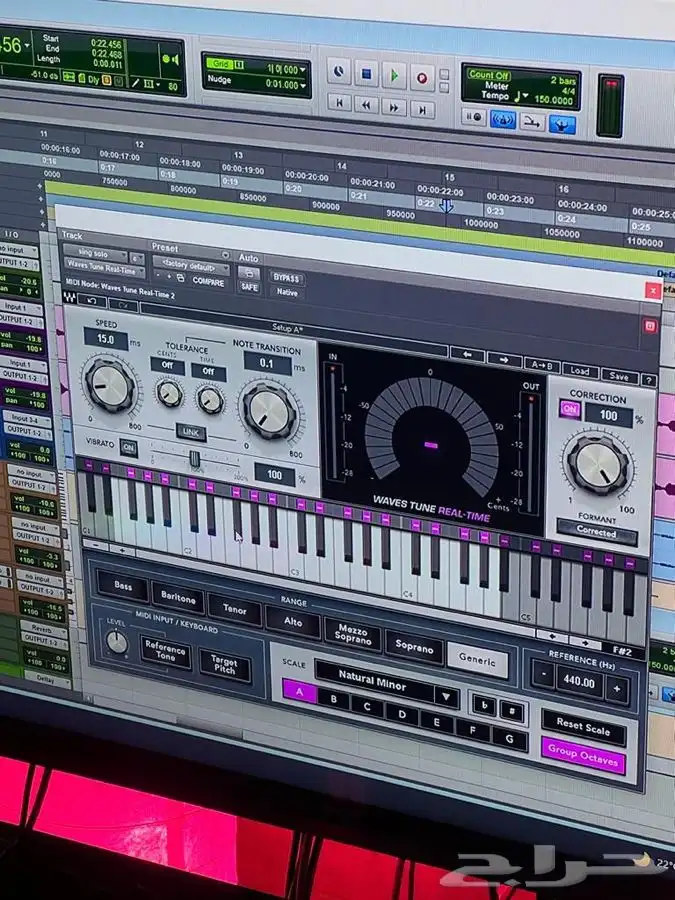Toggle the Vibrato ON button
The width and height of the screenshot is (675, 900).
click(129, 447)
